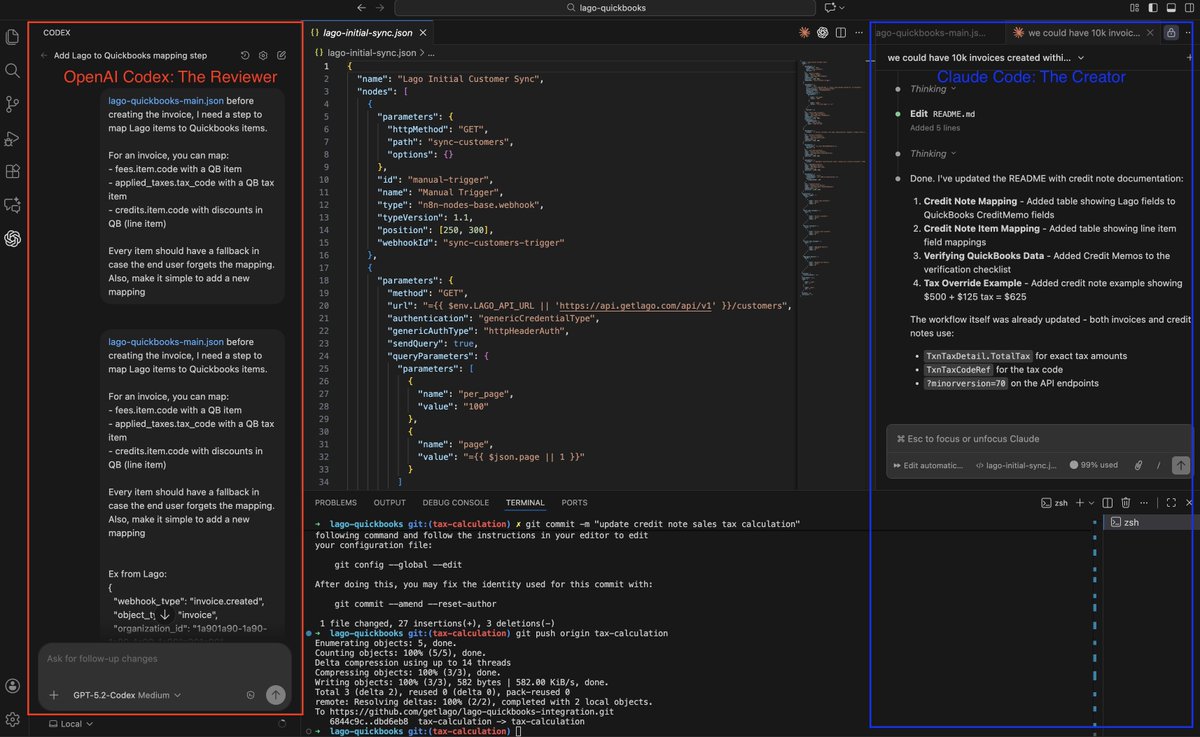1200x737 pixels.
Task: Switch to lago-initial-sync.json editor tab
Action: [x=367, y=32]
